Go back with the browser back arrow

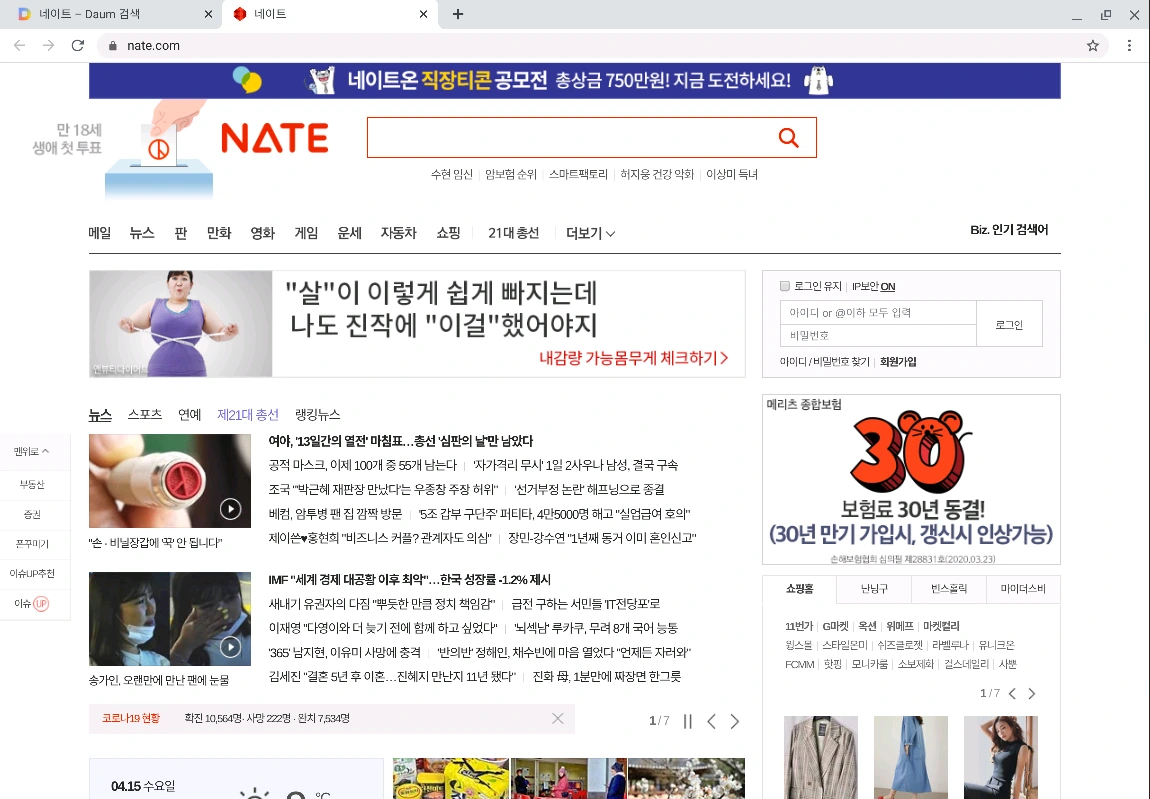point(20,45)
